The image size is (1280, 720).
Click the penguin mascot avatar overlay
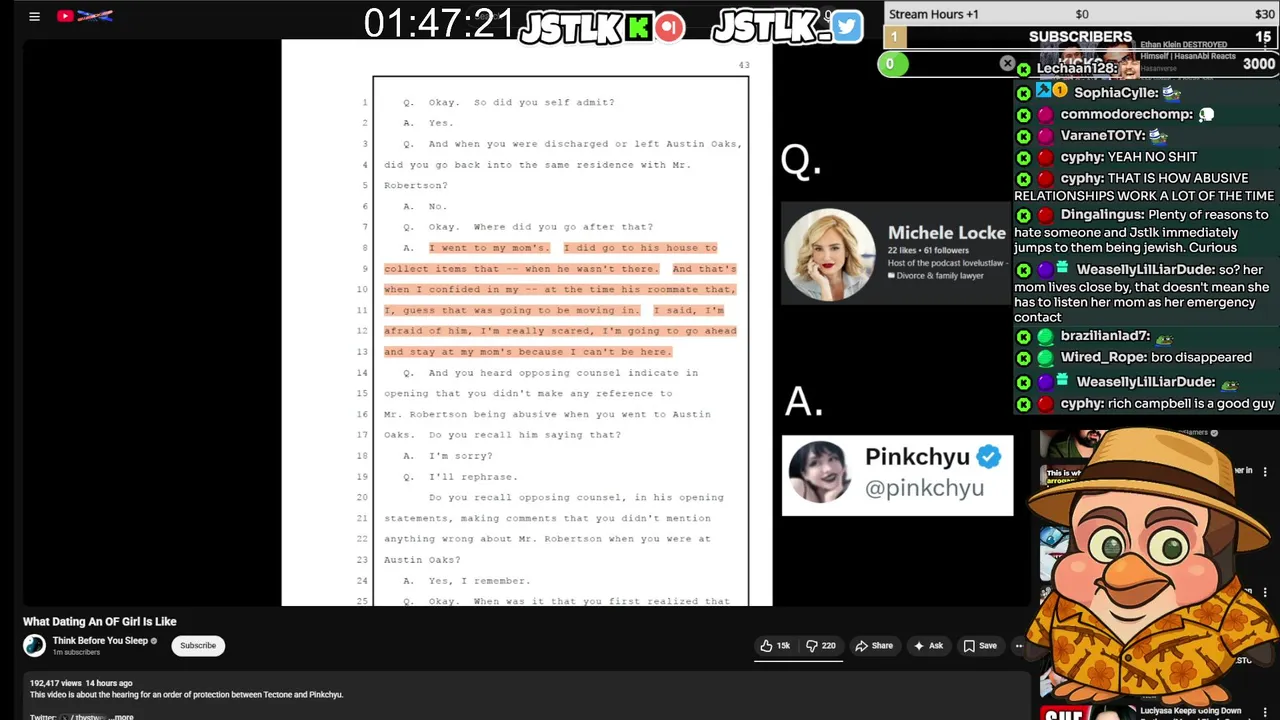coord(1150,565)
